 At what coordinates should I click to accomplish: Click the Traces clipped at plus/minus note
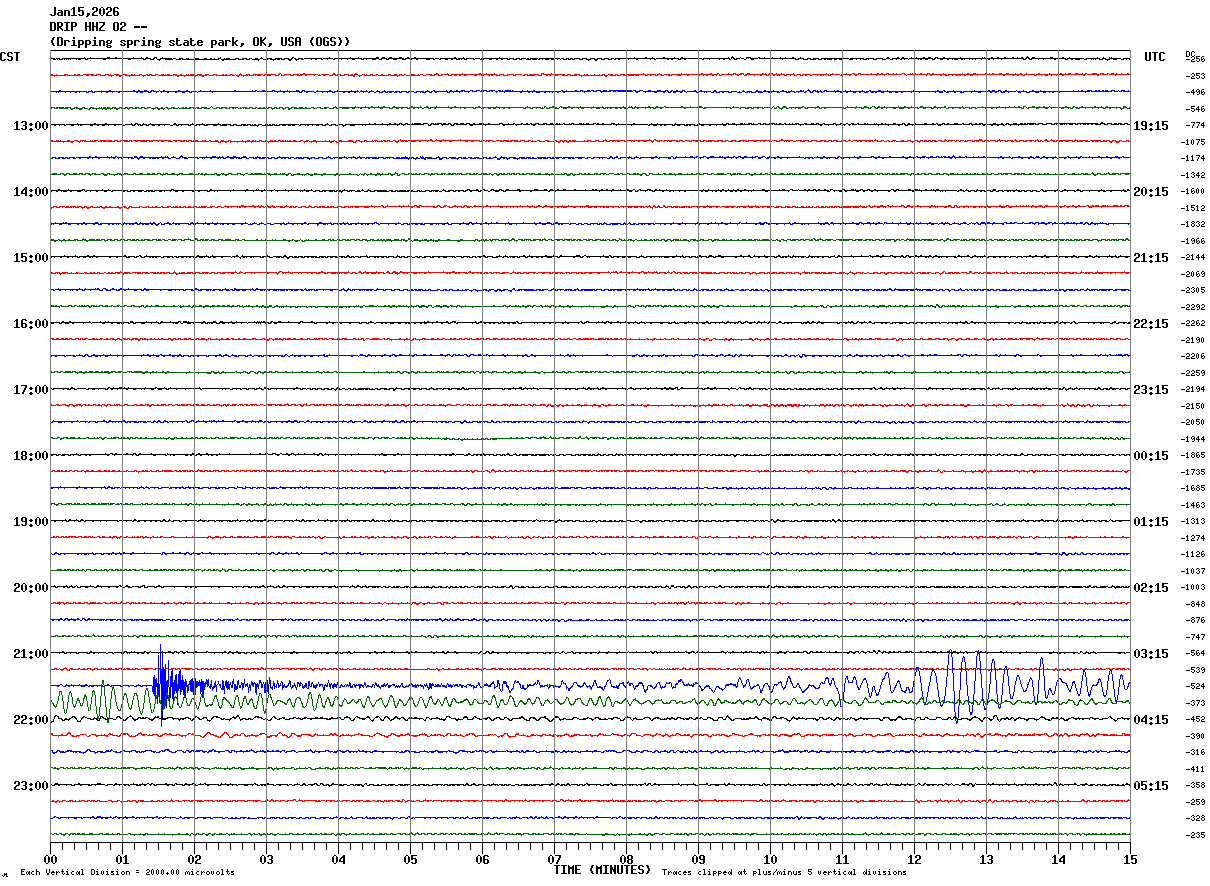[x=784, y=872]
